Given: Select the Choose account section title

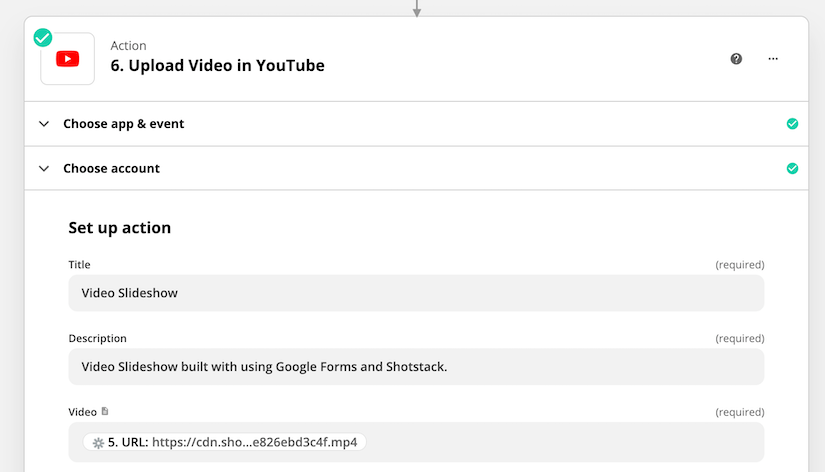Looking at the screenshot, I should point(112,168).
